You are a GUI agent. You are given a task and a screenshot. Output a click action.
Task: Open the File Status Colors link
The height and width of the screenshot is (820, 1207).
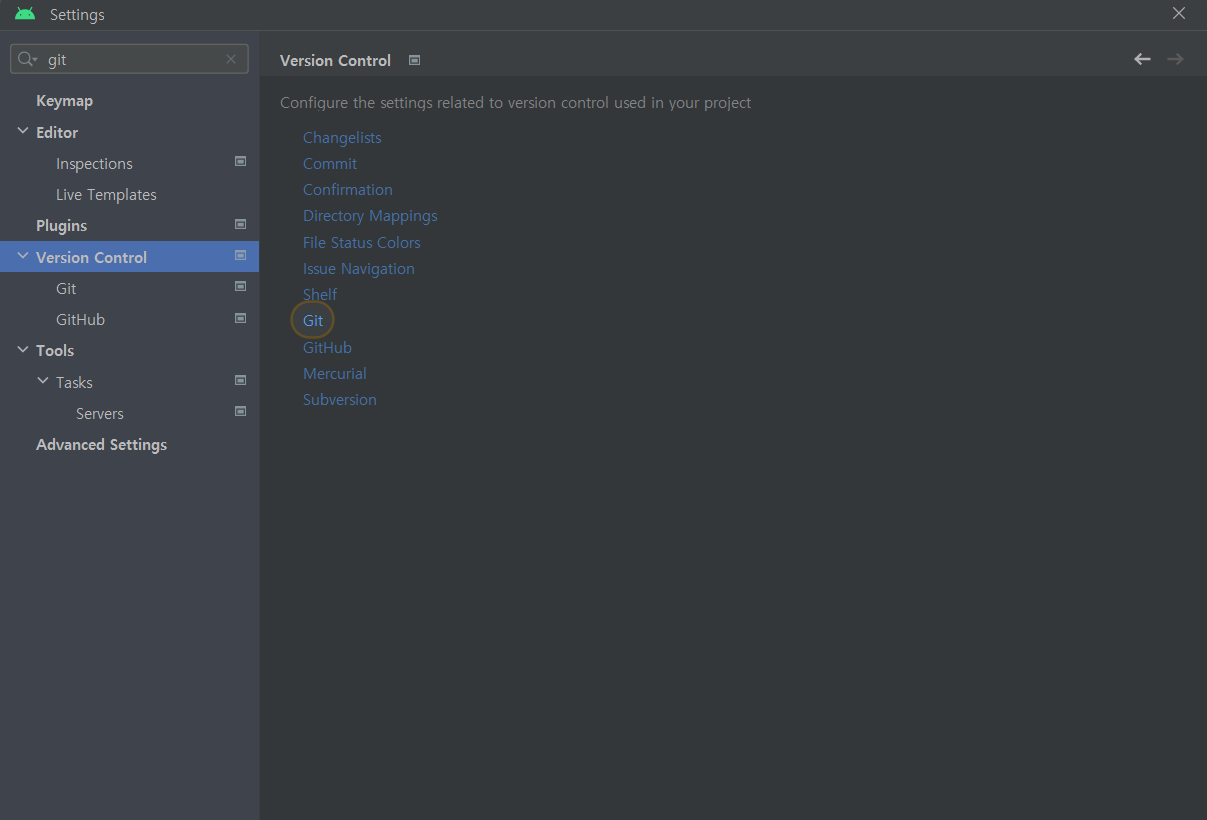coord(362,242)
